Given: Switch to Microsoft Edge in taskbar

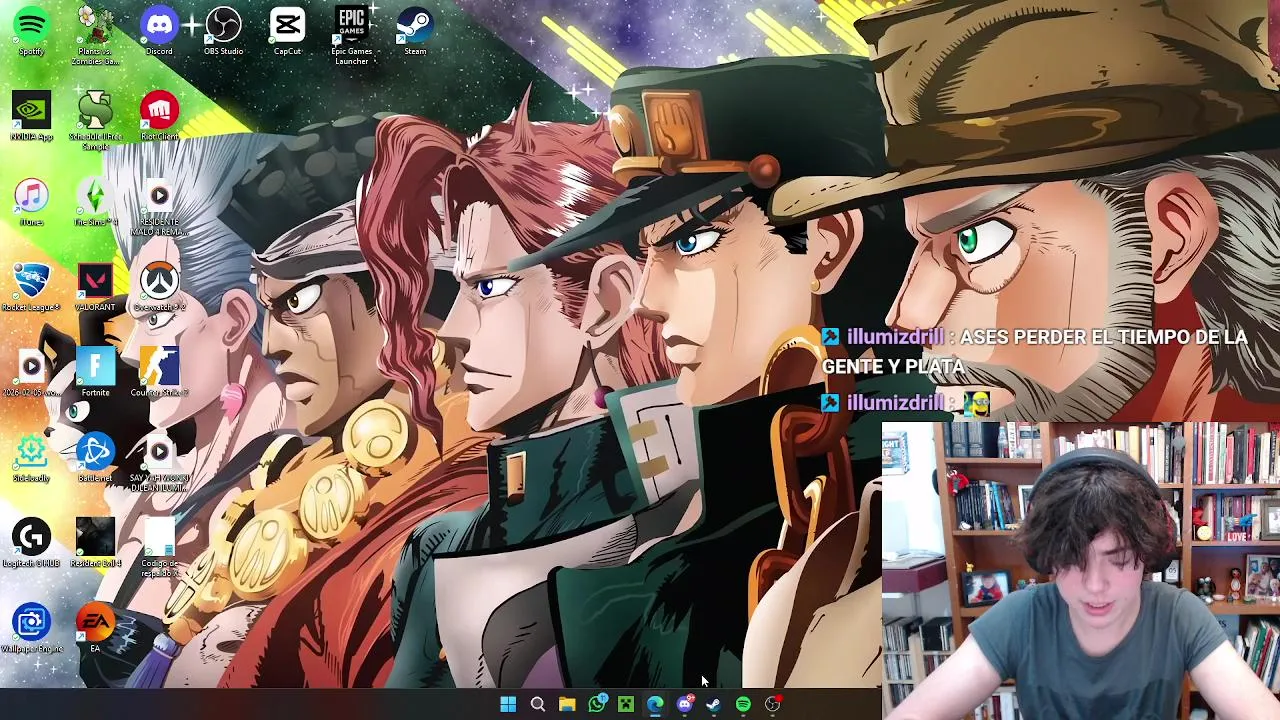Looking at the screenshot, I should 655,705.
